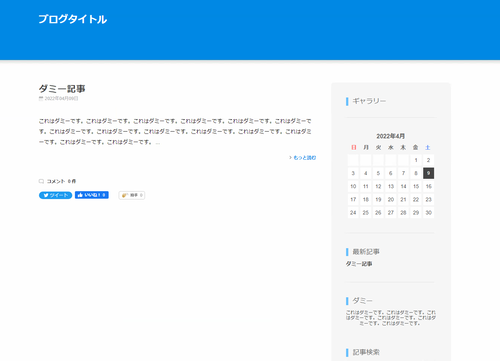
Task: Select day 12 in the calendar
Action: [378, 186]
